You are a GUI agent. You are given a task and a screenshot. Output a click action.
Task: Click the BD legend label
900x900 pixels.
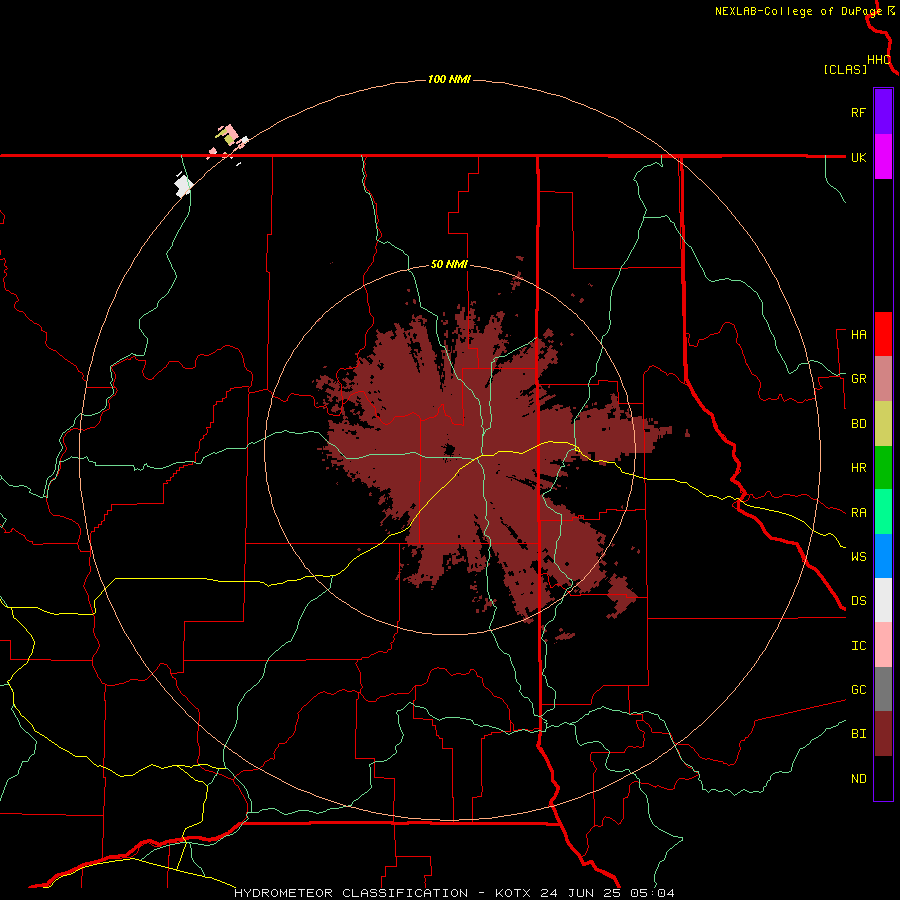[858, 424]
